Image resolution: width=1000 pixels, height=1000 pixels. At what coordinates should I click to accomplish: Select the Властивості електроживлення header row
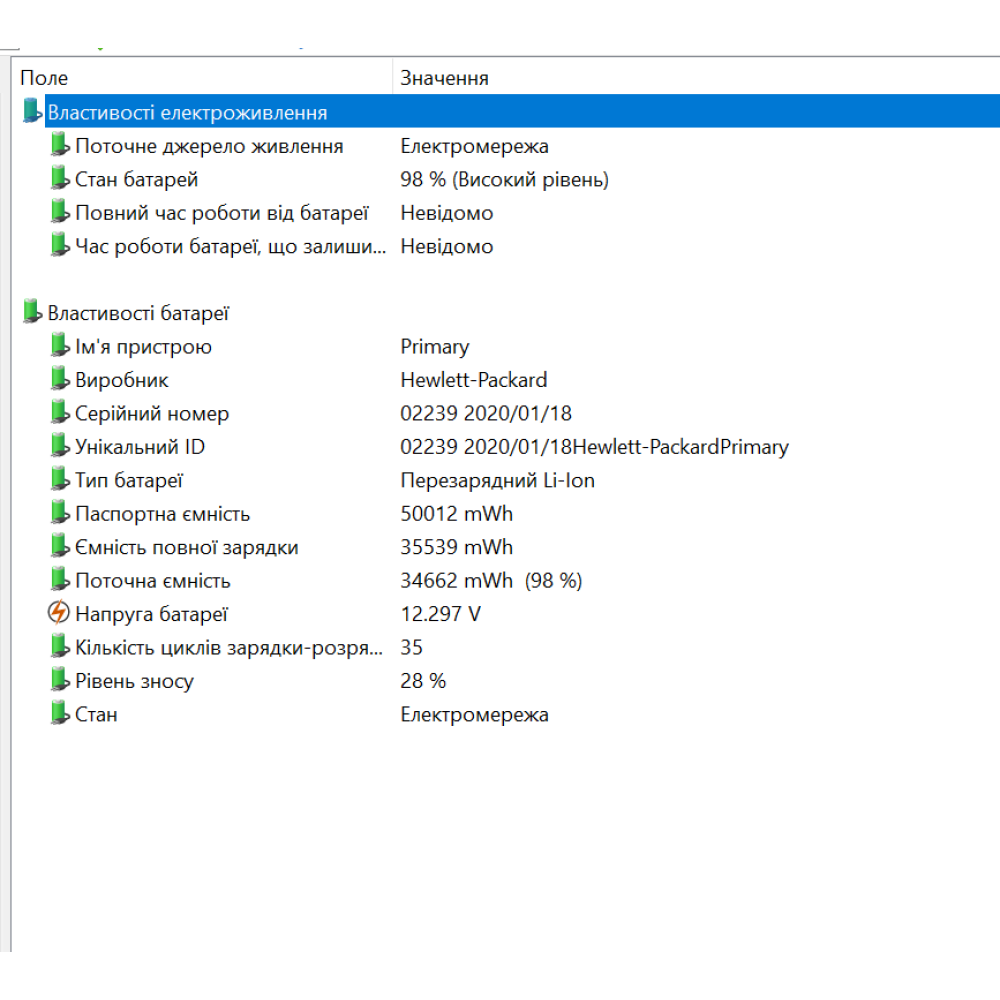pos(187,113)
